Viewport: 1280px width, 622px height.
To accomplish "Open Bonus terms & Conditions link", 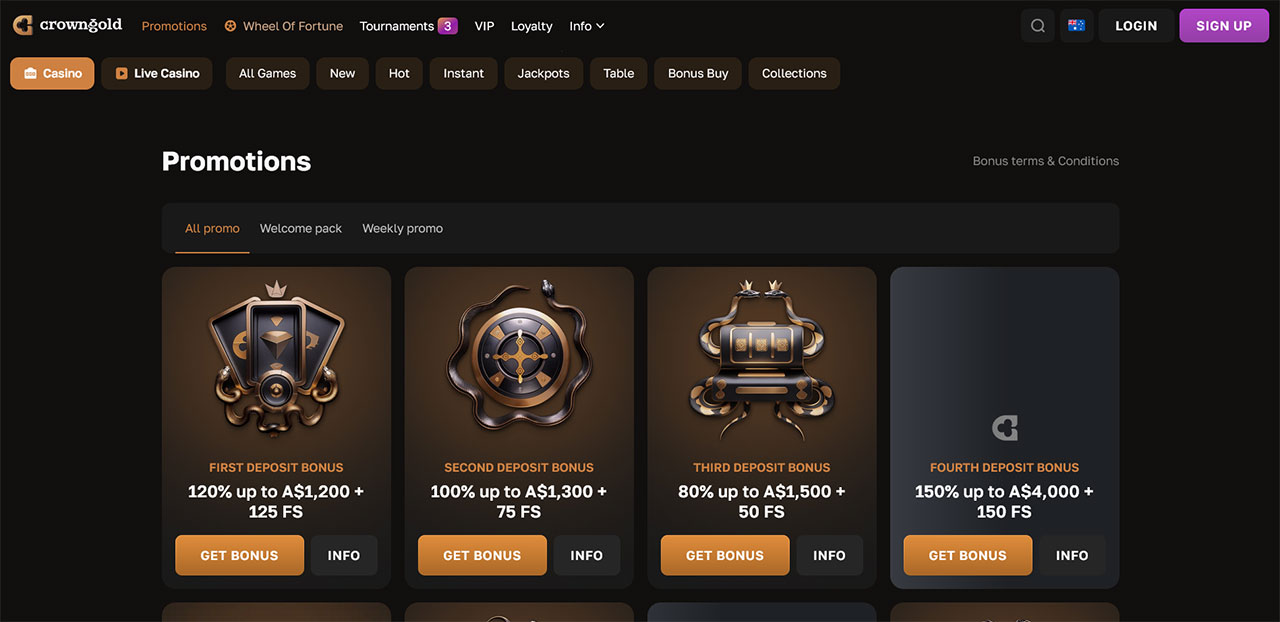I will 1045,161.
